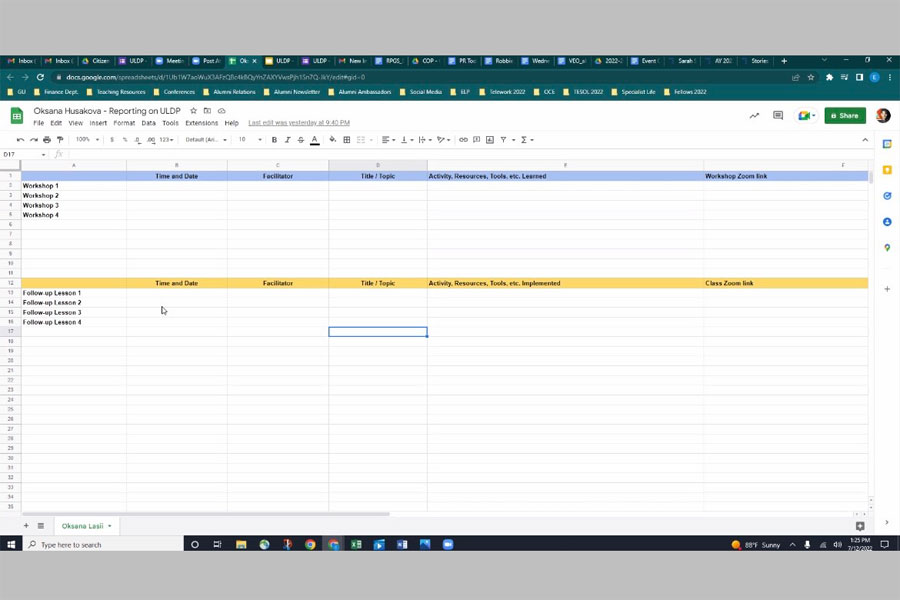Pick a cell fill color
Image resolution: width=900 pixels, height=600 pixels.
[x=333, y=140]
